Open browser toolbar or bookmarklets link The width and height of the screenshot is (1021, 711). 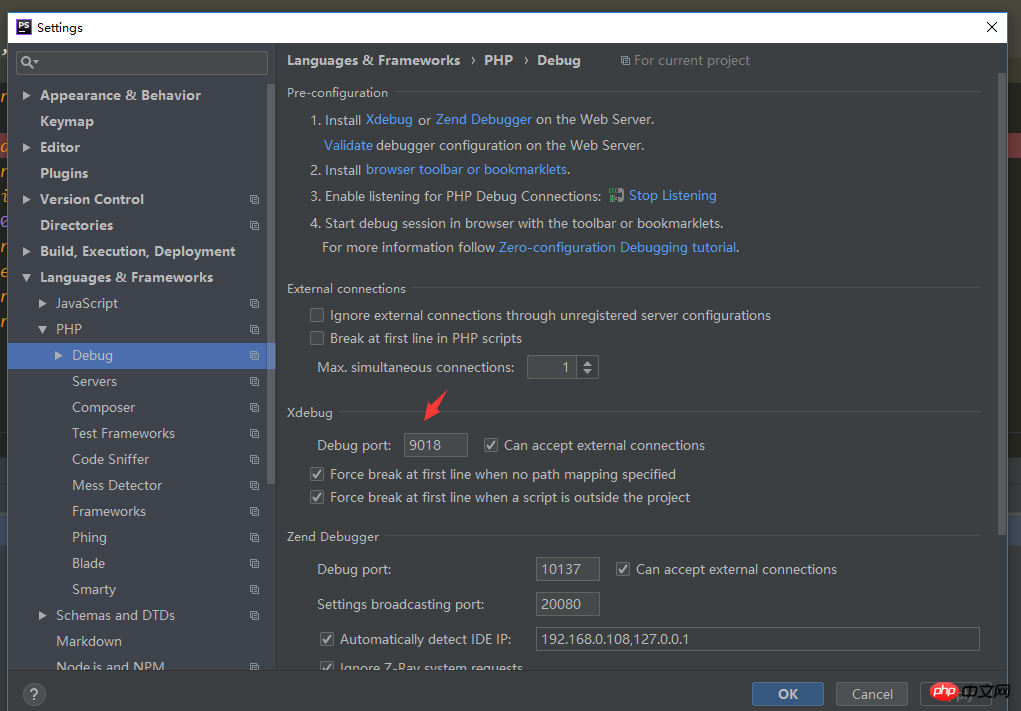point(466,169)
